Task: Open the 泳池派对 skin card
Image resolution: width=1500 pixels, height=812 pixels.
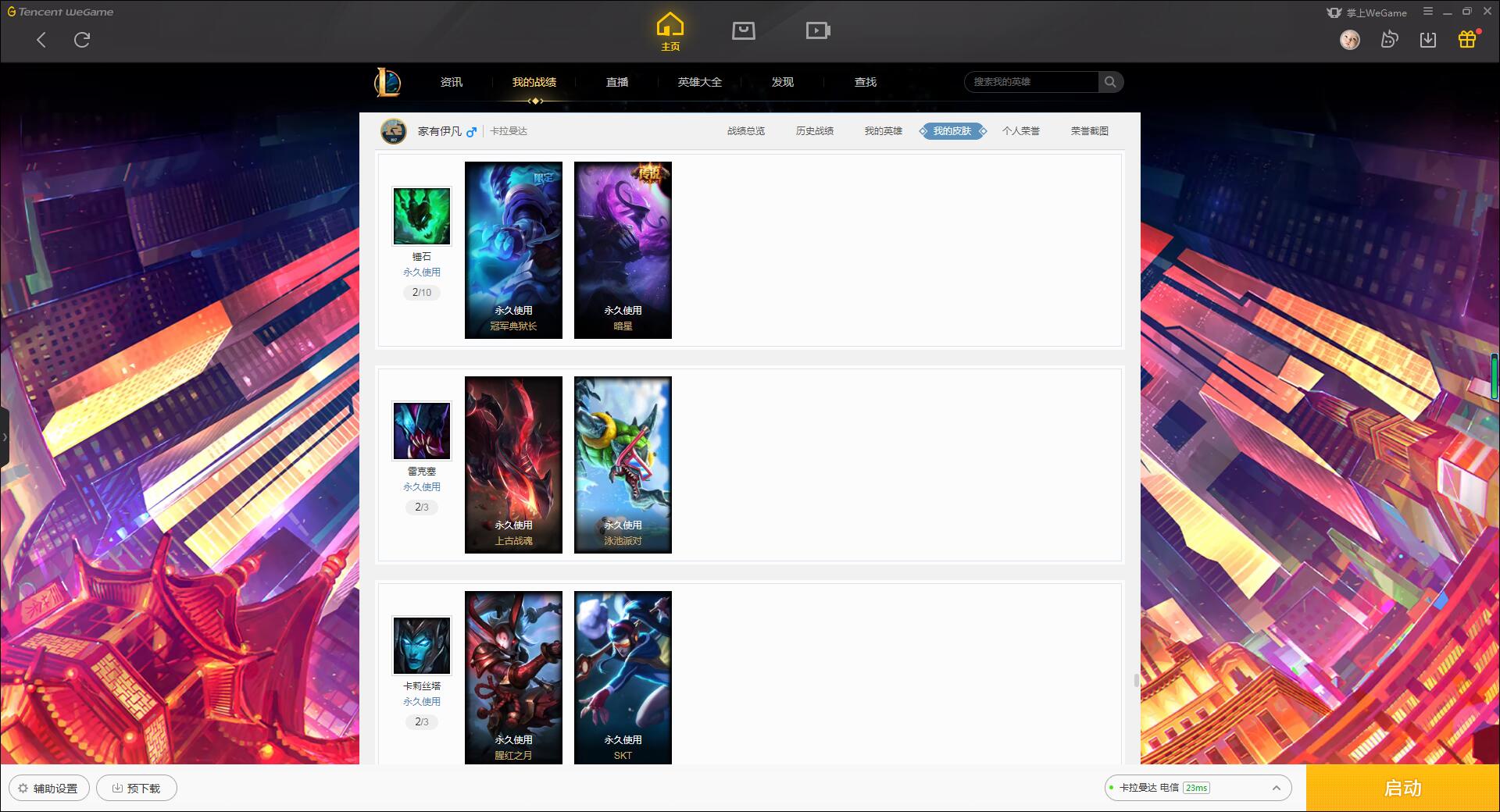Action: (x=623, y=465)
